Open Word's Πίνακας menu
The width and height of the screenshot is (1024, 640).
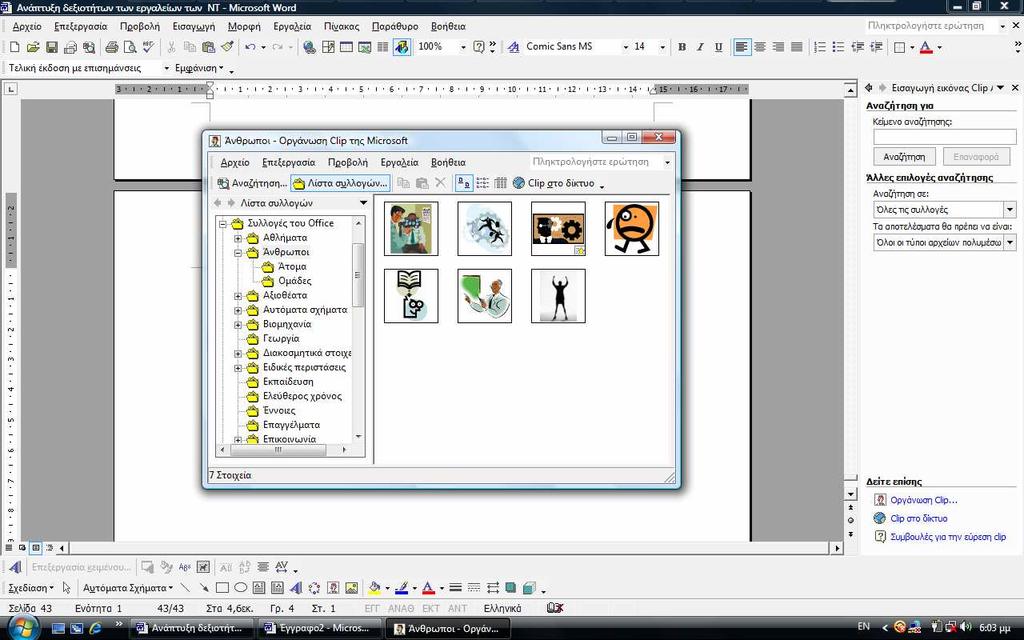(x=342, y=27)
